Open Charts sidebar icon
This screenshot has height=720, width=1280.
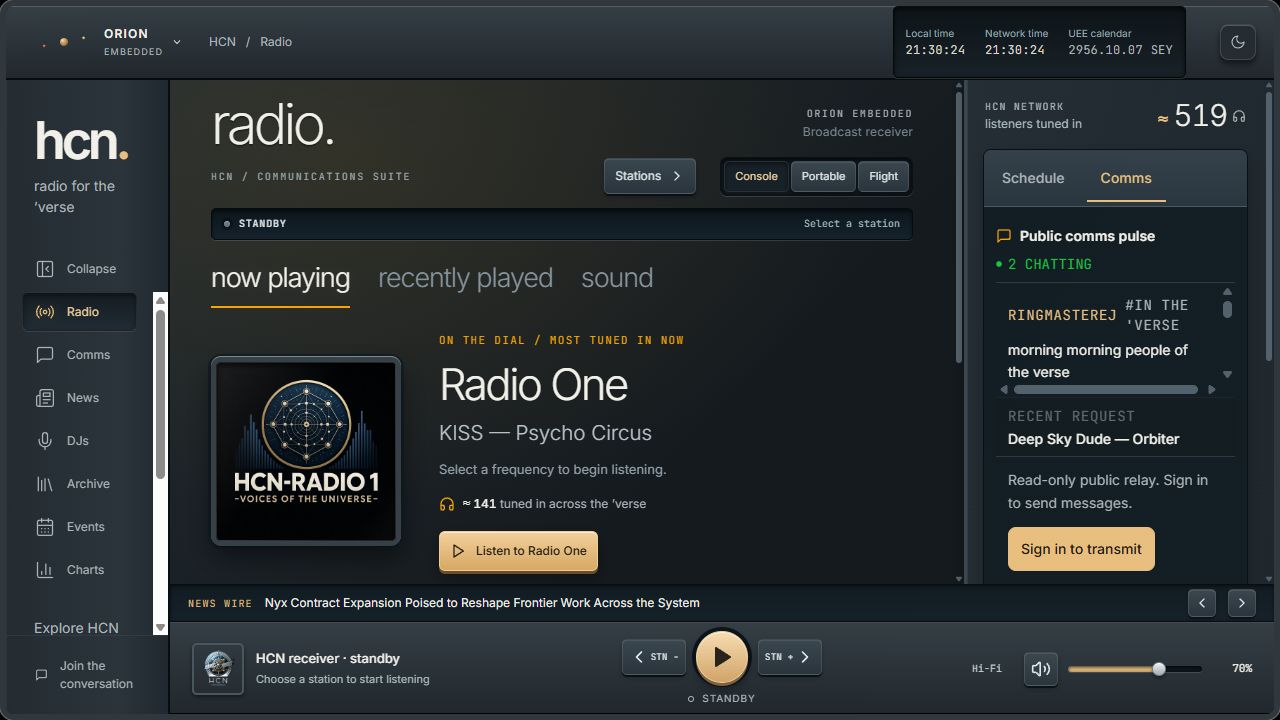coord(45,570)
